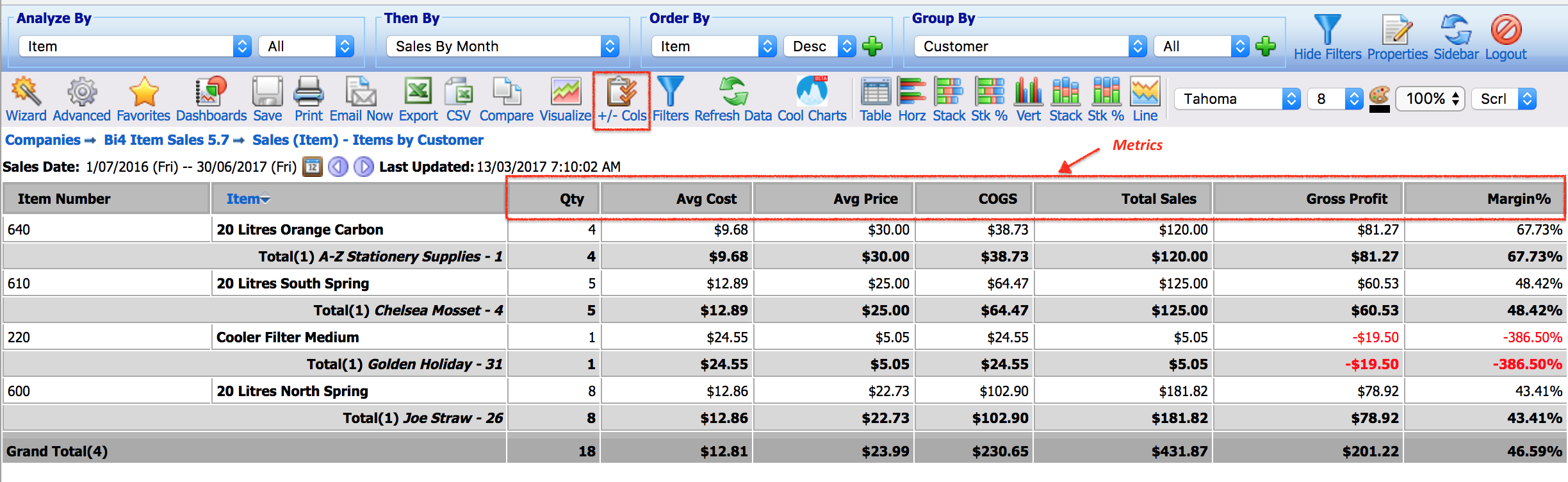The width and height of the screenshot is (1568, 482).
Task: Toggle the Sidebar
Action: pos(1457,38)
